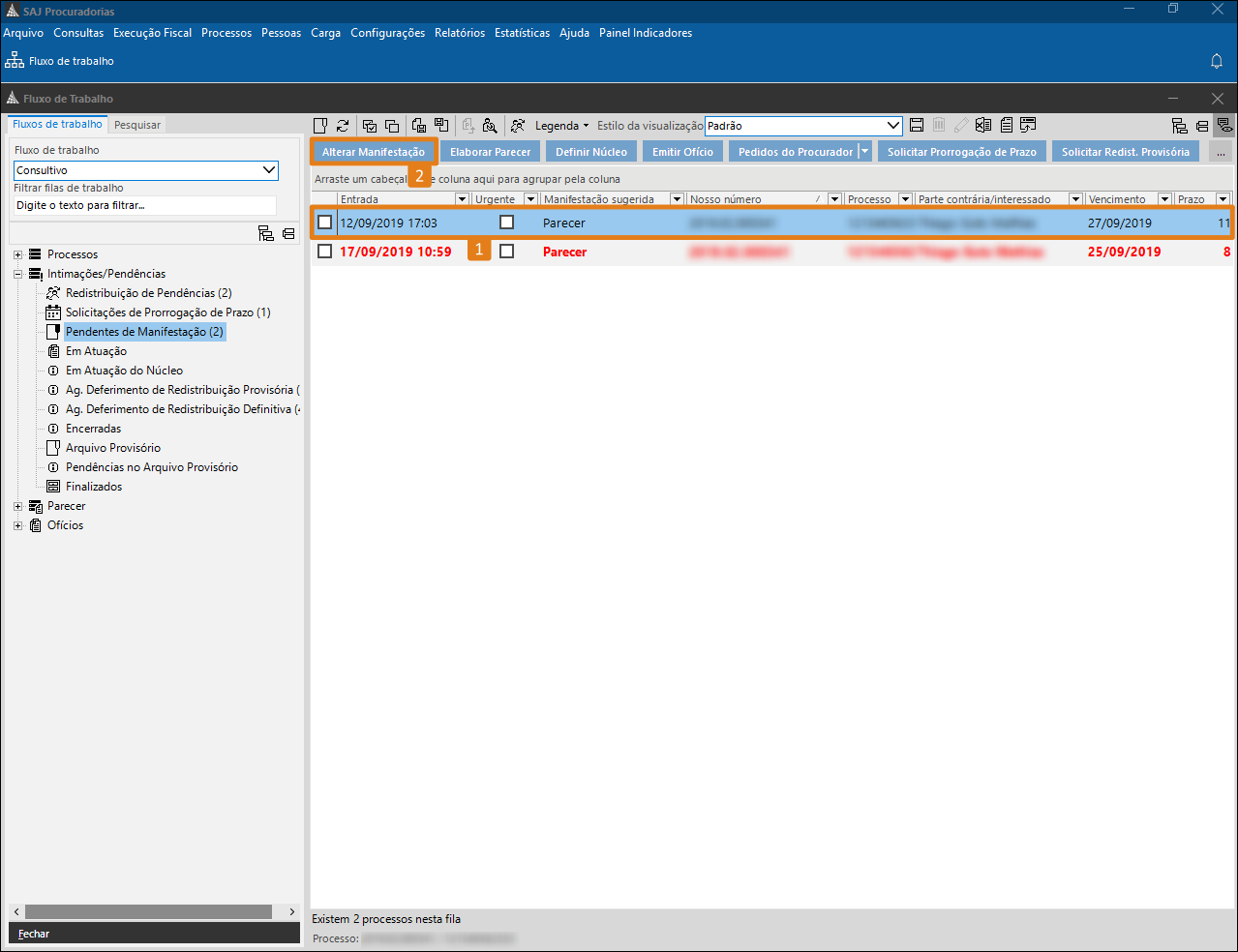Screen dimensions: 1238x952
Task: Click the save visualization style floppy icon
Action: tap(917, 126)
